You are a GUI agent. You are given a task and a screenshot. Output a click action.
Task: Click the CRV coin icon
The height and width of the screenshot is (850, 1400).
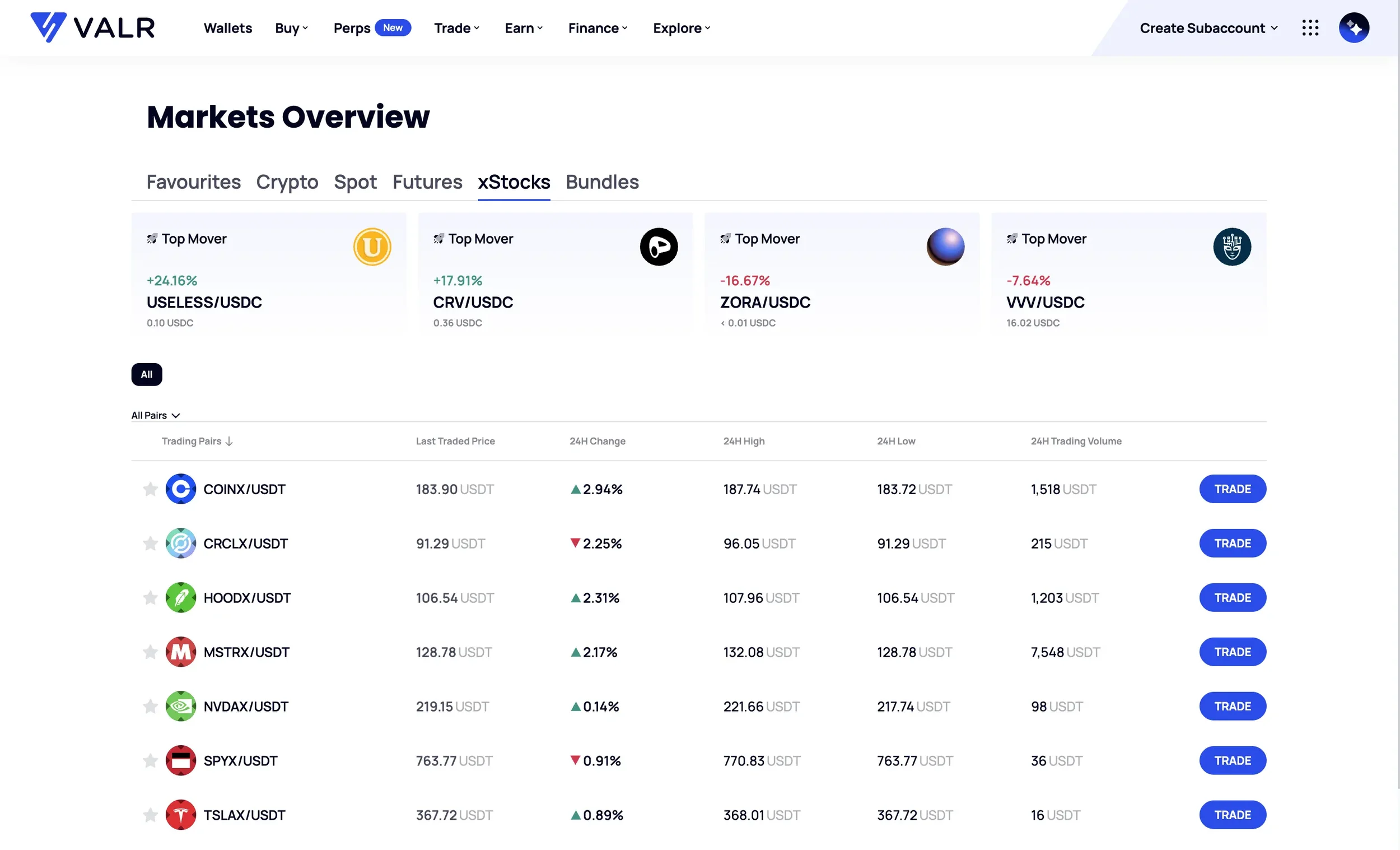click(659, 247)
